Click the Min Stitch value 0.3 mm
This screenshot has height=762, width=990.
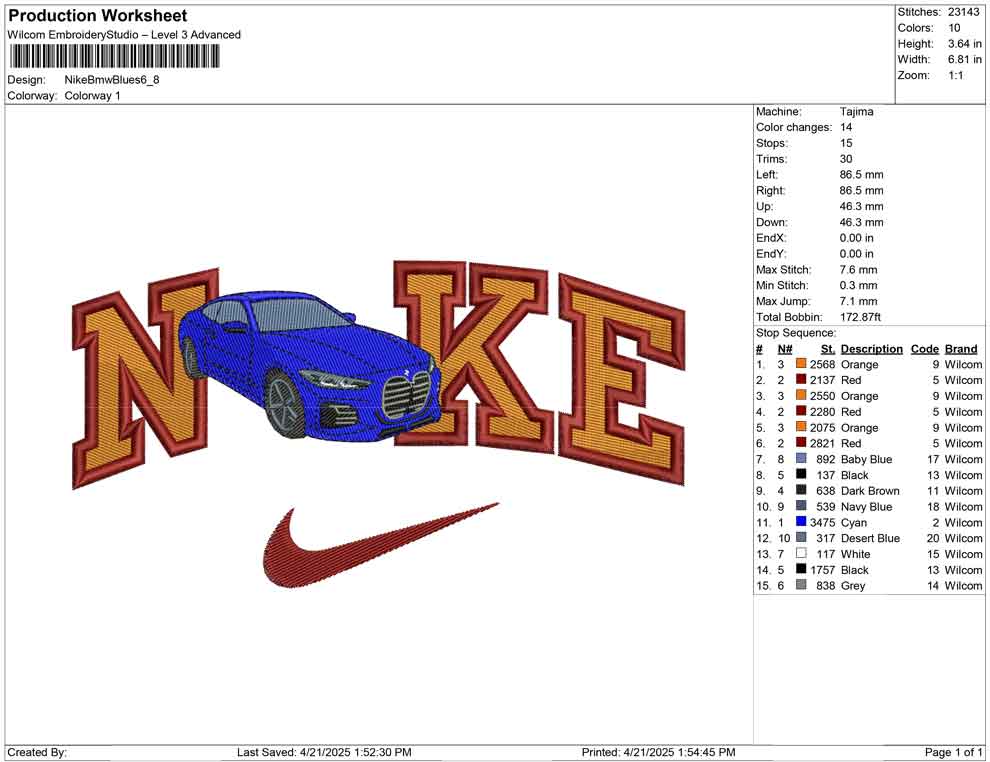[858, 285]
